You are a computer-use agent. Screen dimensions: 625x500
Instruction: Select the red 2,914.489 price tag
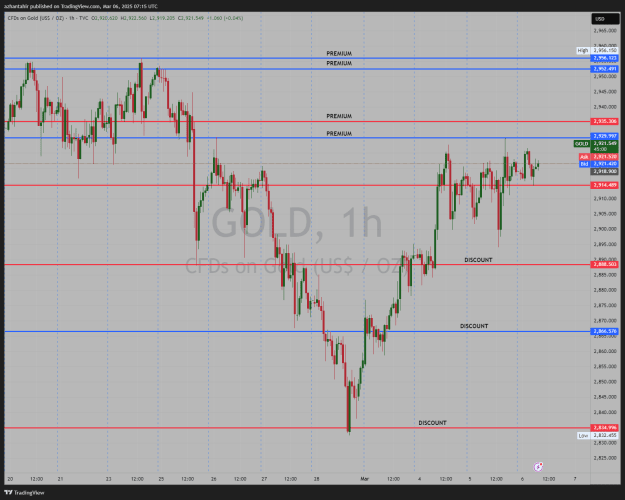[605, 185]
